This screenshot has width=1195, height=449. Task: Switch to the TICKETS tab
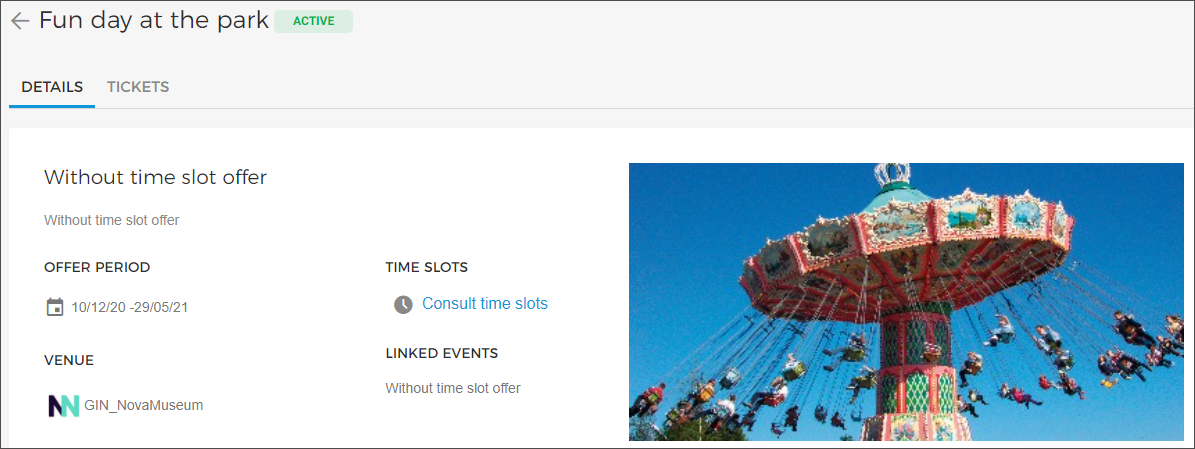pos(138,87)
